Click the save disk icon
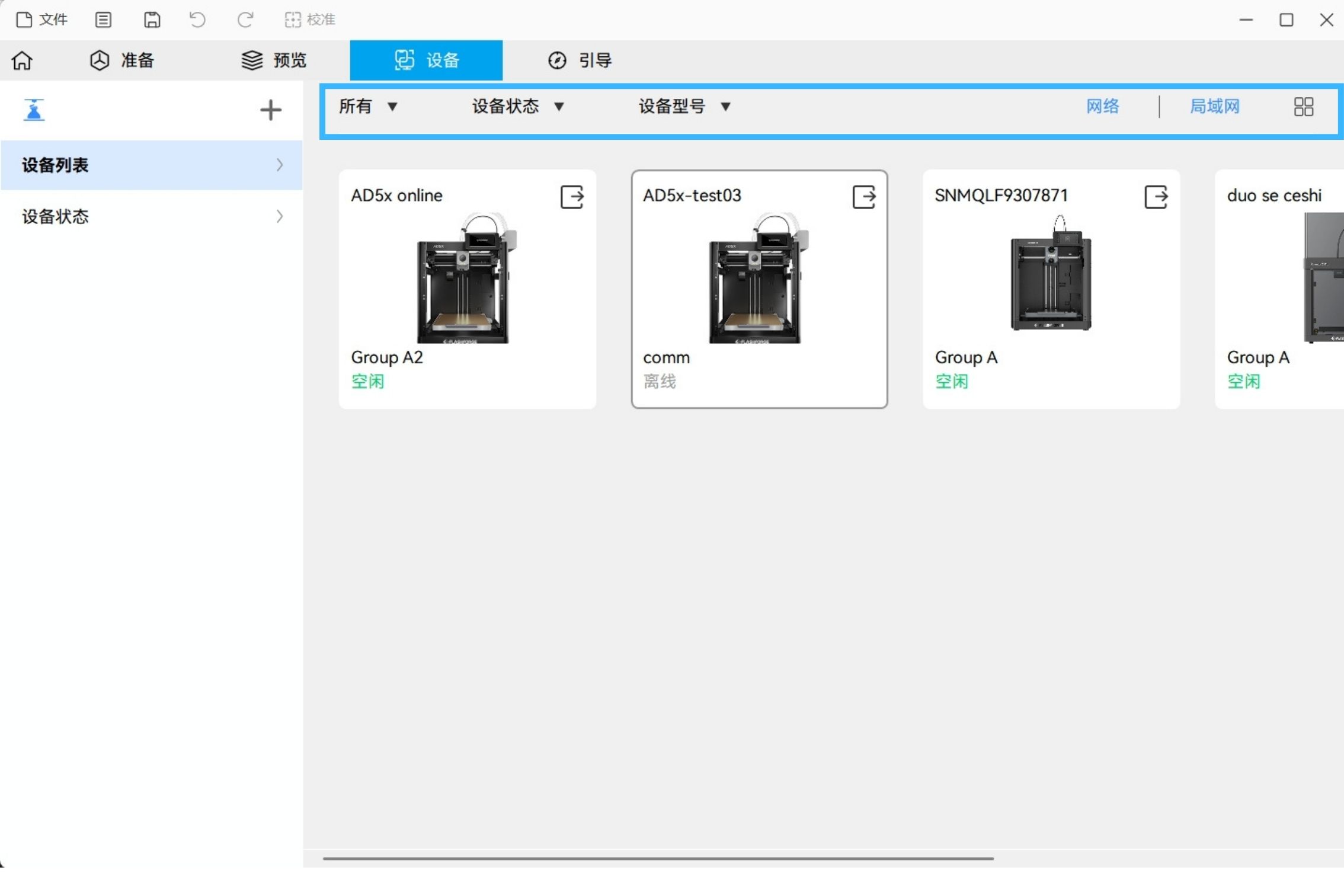The image size is (1344, 896). tap(152, 20)
